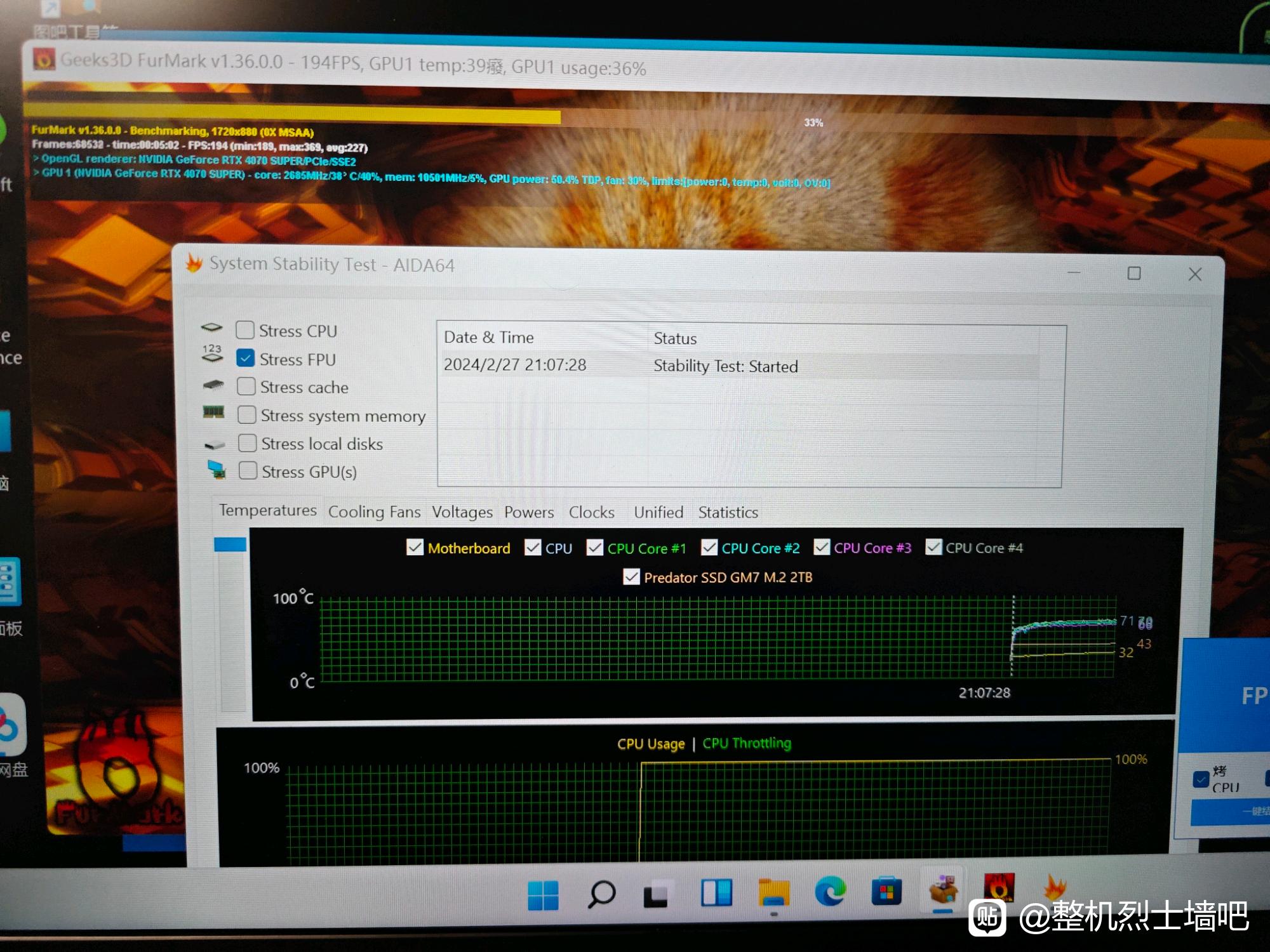Switch to AIDA64 flame taskbar icon

(1054, 887)
